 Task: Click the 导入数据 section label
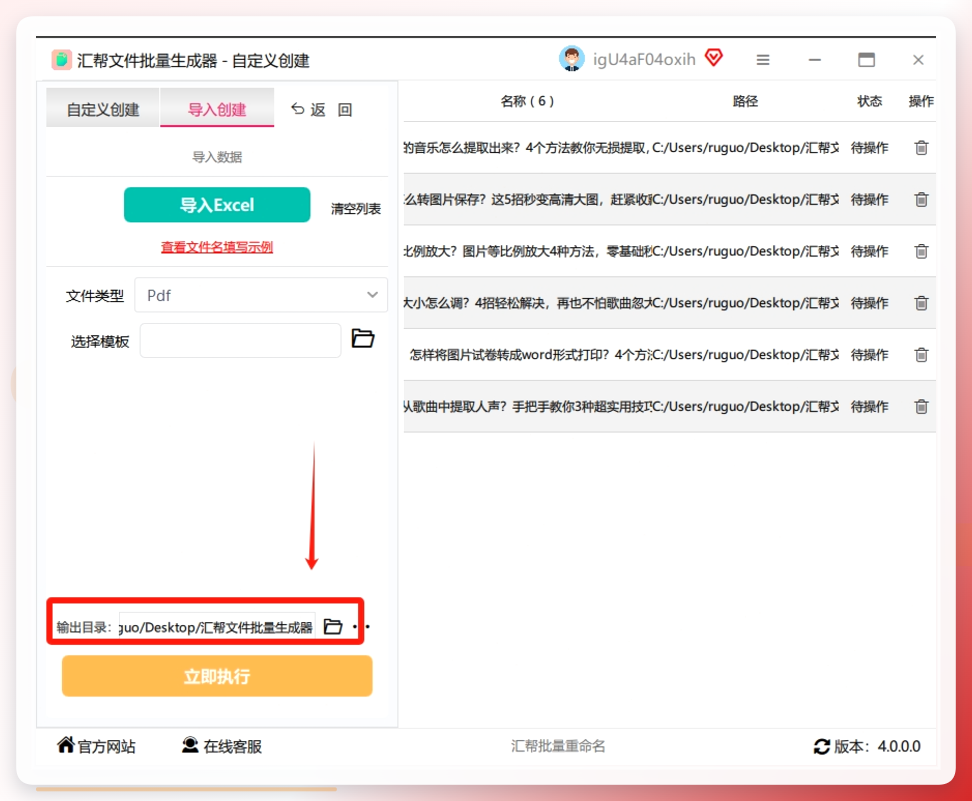[217, 157]
